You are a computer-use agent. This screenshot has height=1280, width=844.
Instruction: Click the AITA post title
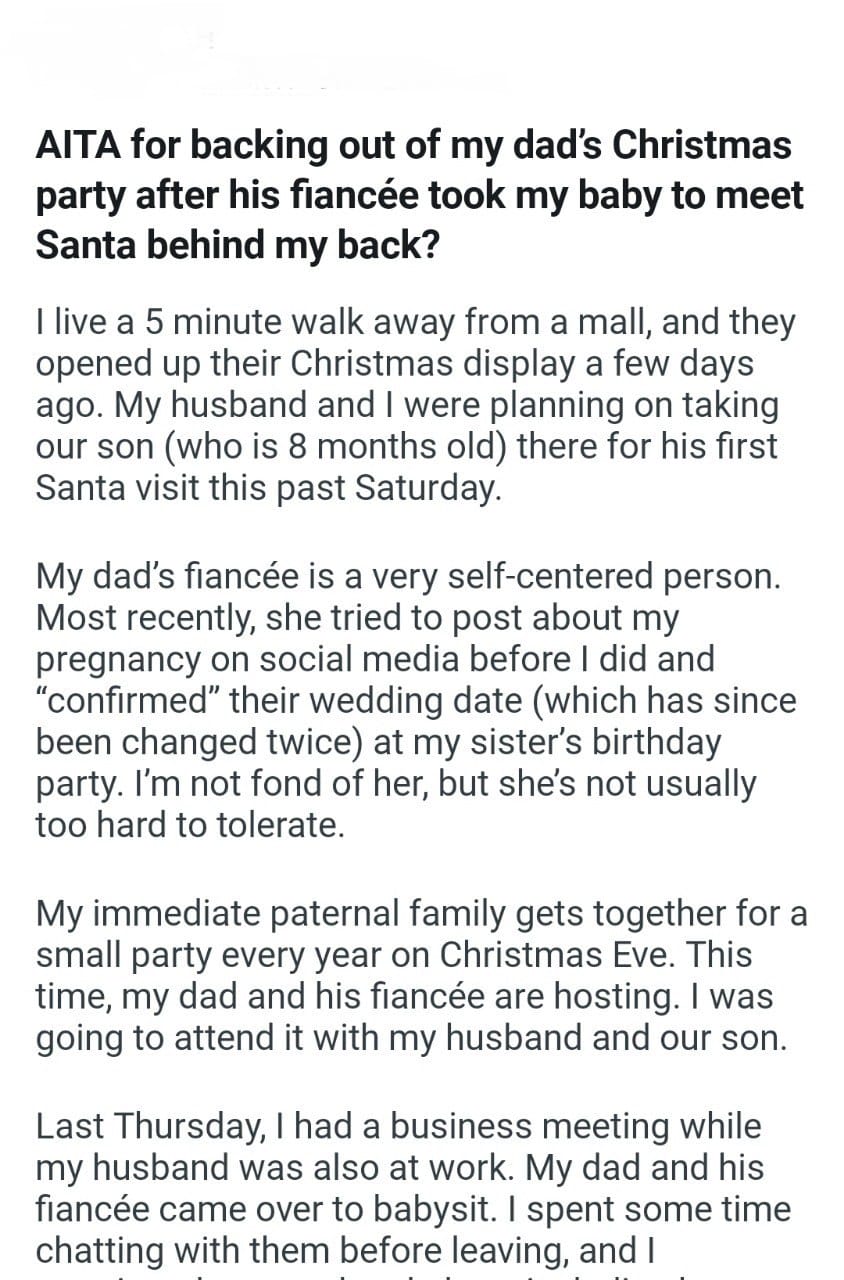[x=413, y=195]
